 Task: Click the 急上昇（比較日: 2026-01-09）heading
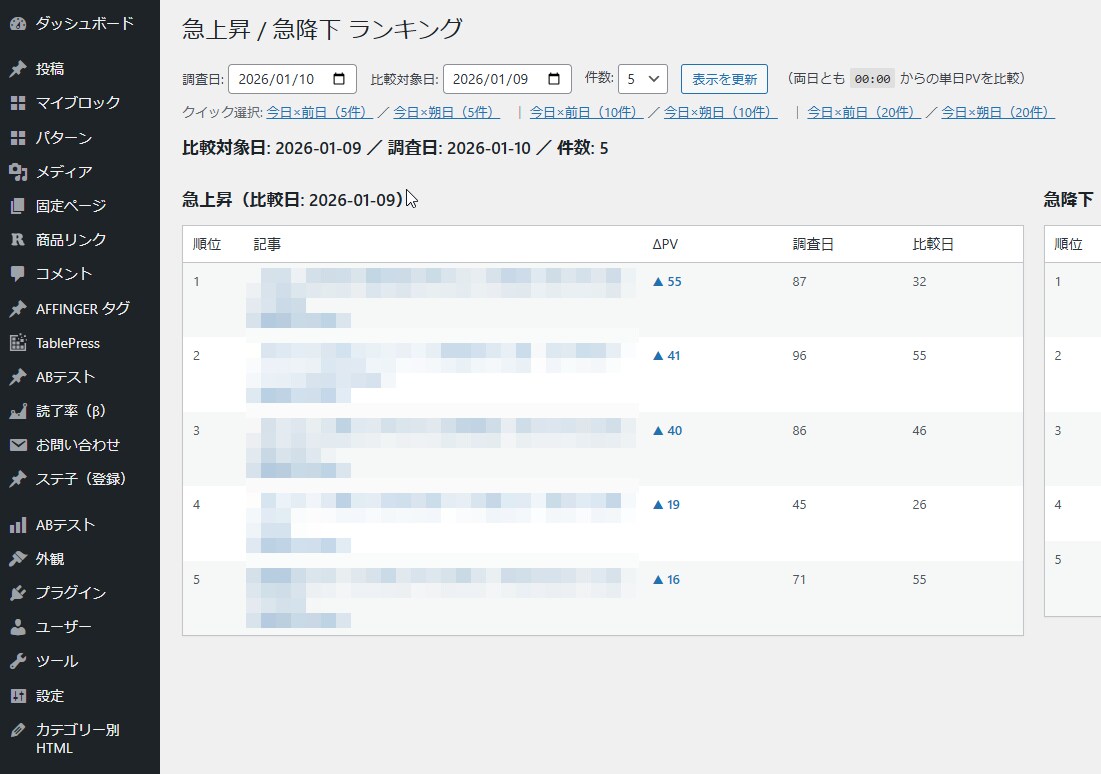point(293,200)
